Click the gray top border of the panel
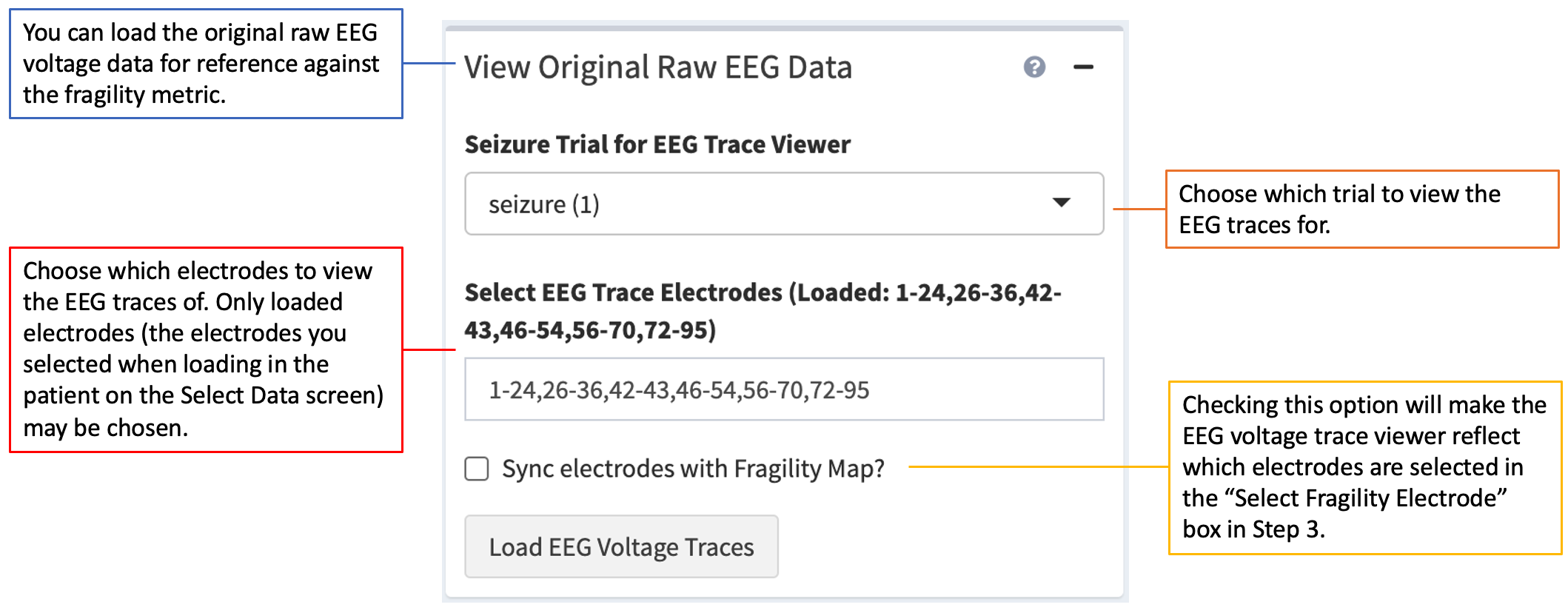Viewport: 1568px width, 613px height. (785, 28)
